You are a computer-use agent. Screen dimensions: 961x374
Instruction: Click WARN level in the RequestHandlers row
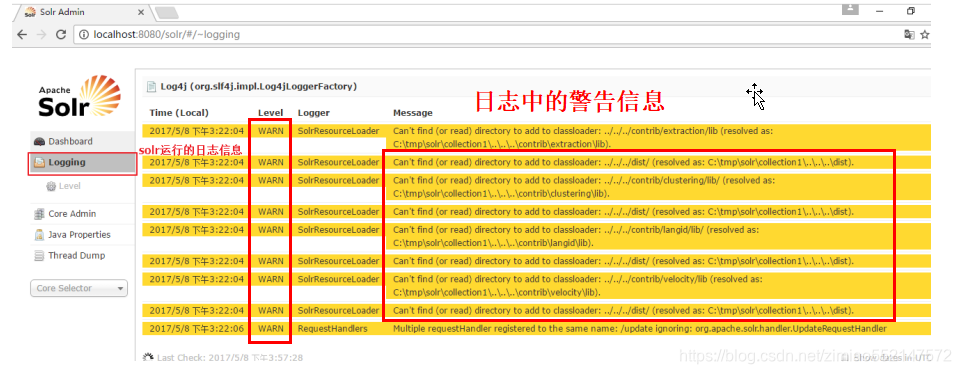[x=270, y=329]
